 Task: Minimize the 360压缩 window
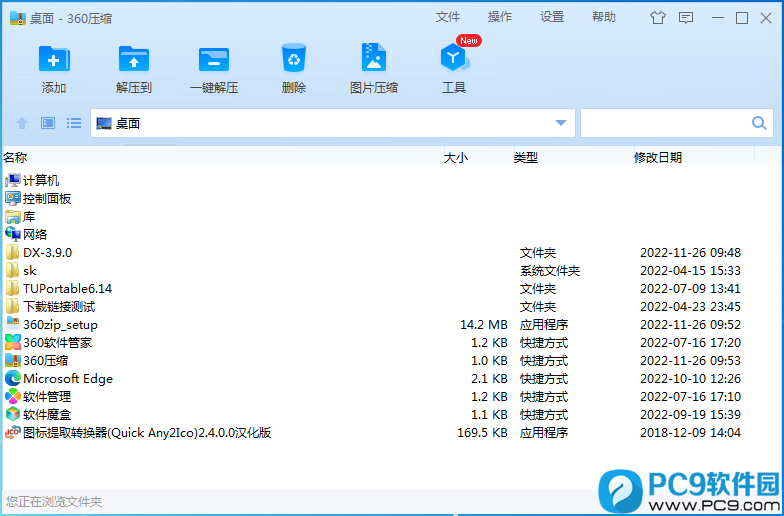(x=718, y=18)
